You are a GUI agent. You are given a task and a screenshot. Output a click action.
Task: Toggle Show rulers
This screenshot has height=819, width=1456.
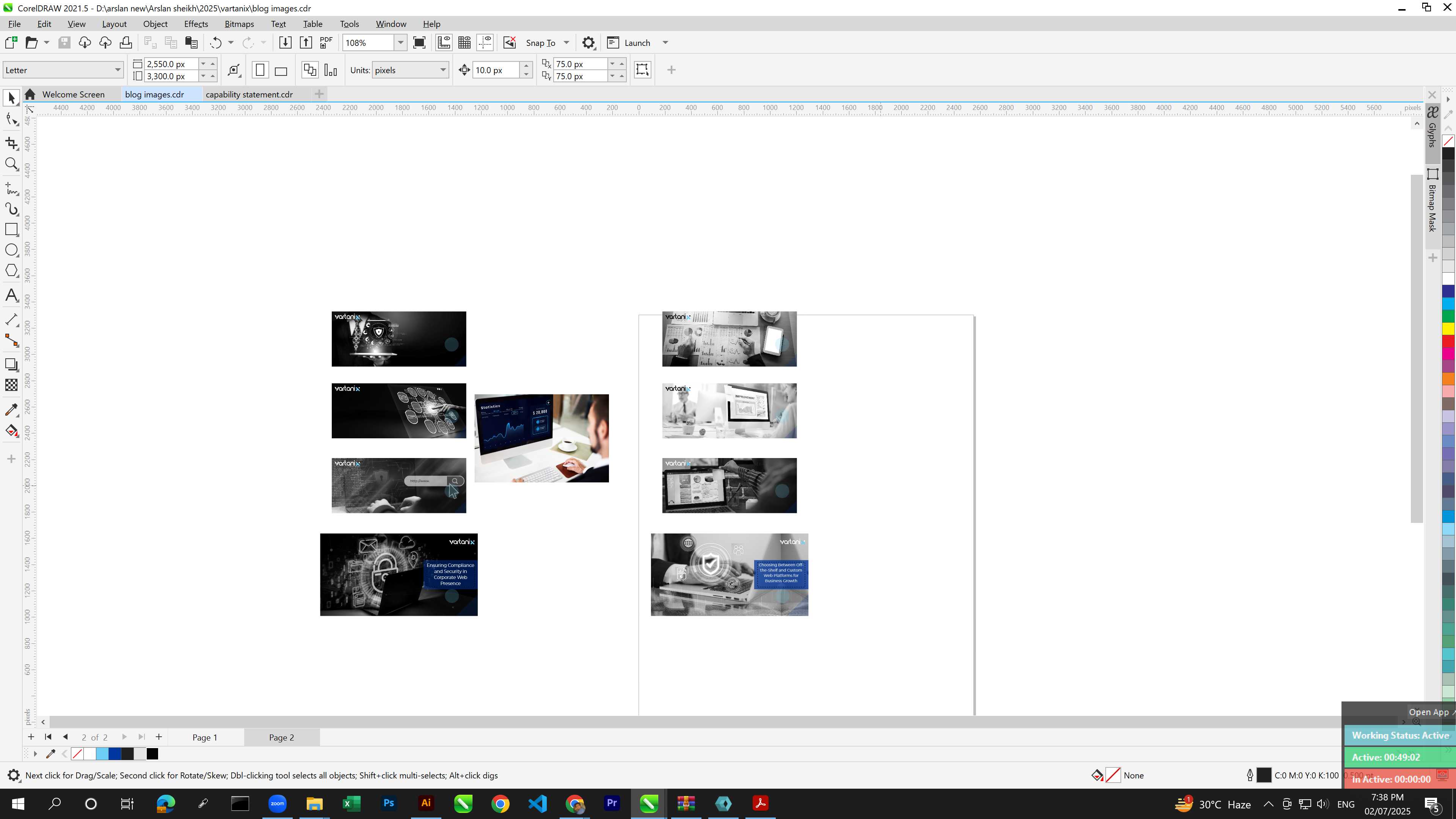click(444, 42)
